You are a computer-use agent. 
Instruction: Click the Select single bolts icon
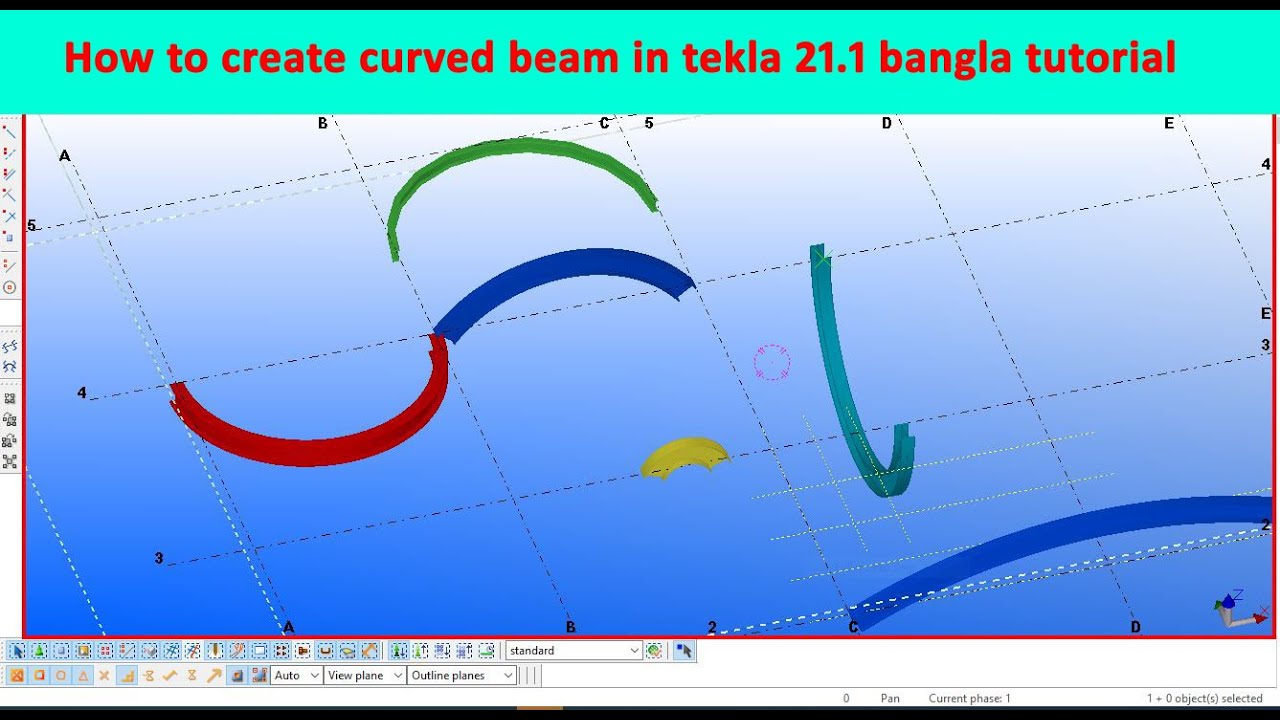(x=302, y=650)
